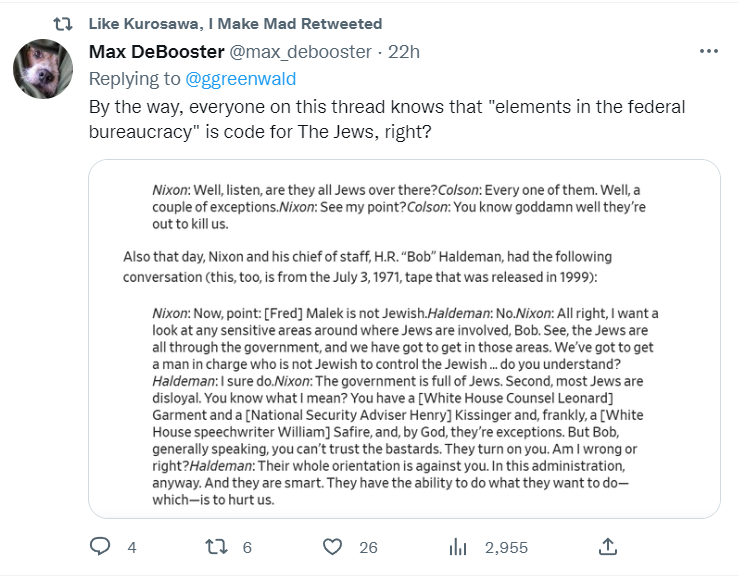This screenshot has height=576, width=739.
Task: Like the tweet with the heart icon
Action: 333,547
